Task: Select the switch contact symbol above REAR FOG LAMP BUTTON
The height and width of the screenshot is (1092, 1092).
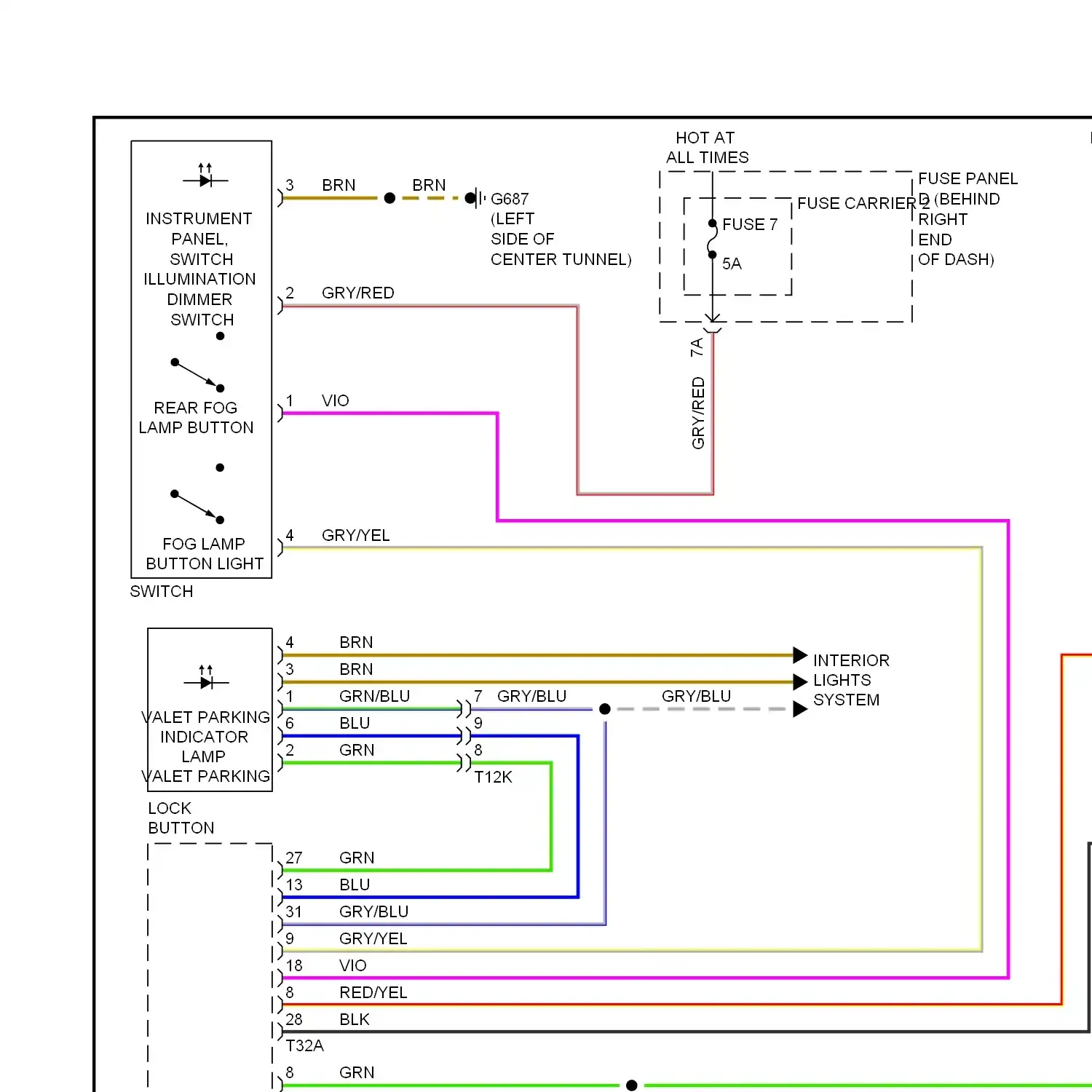Action: 197,362
